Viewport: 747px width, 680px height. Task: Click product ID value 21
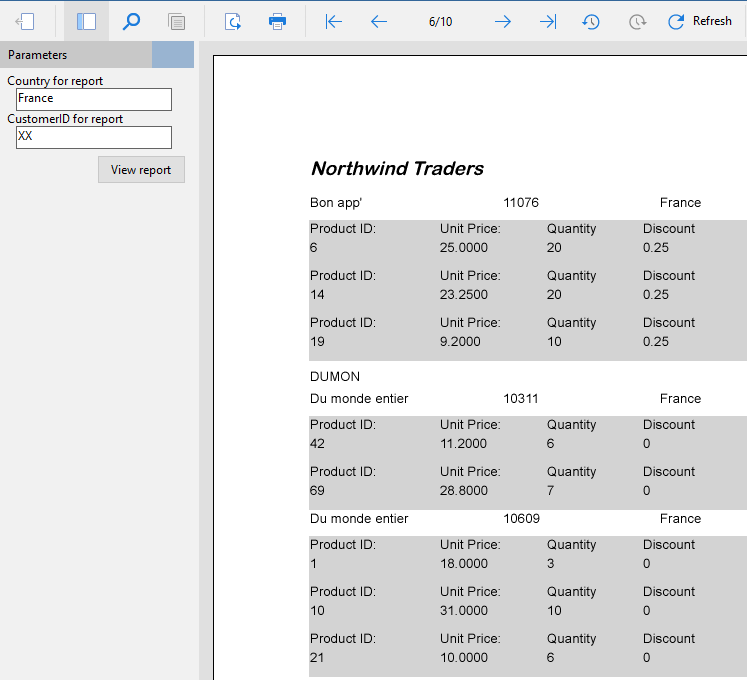click(x=317, y=658)
